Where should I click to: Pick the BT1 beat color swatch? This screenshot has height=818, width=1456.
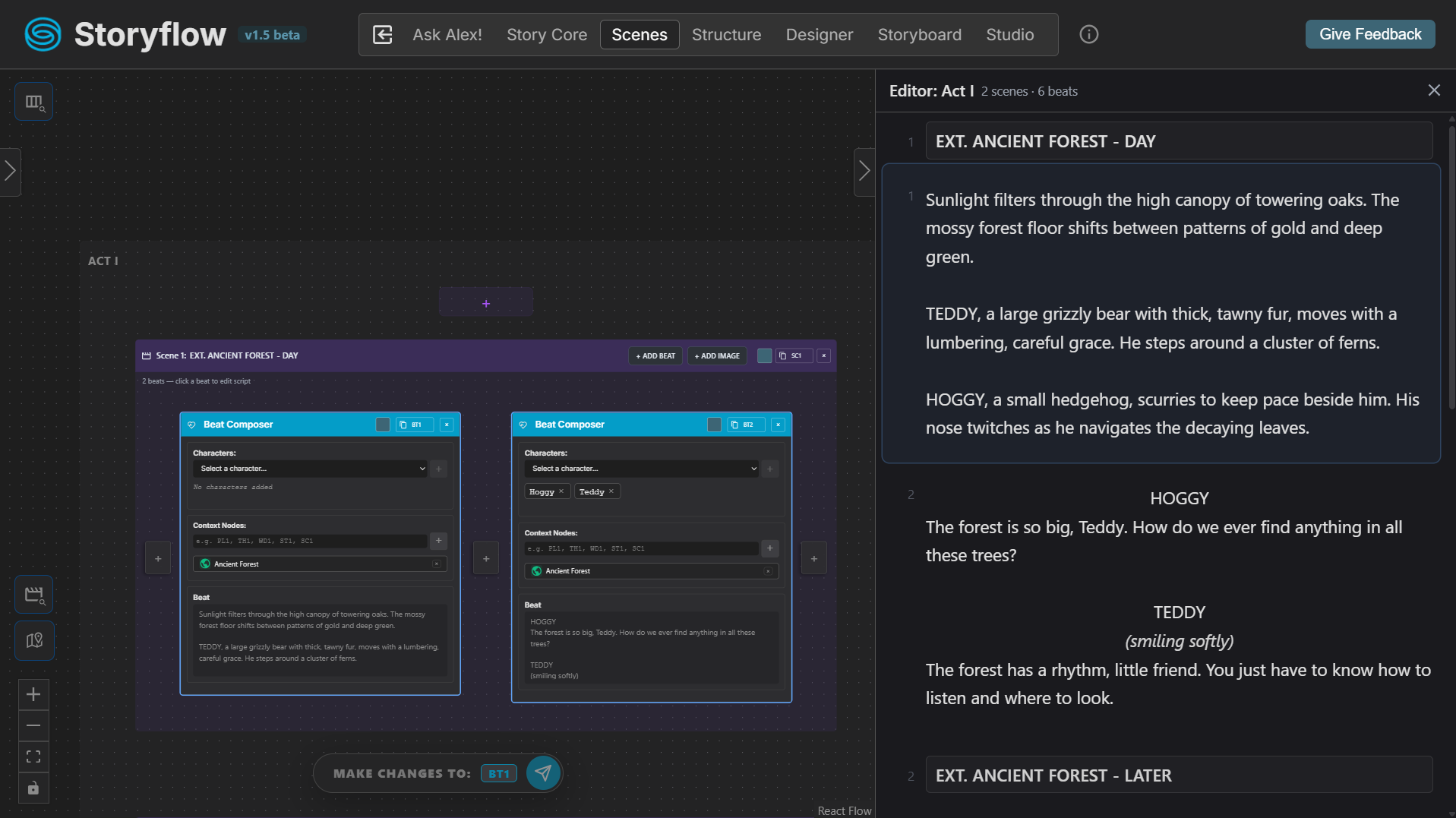click(383, 425)
